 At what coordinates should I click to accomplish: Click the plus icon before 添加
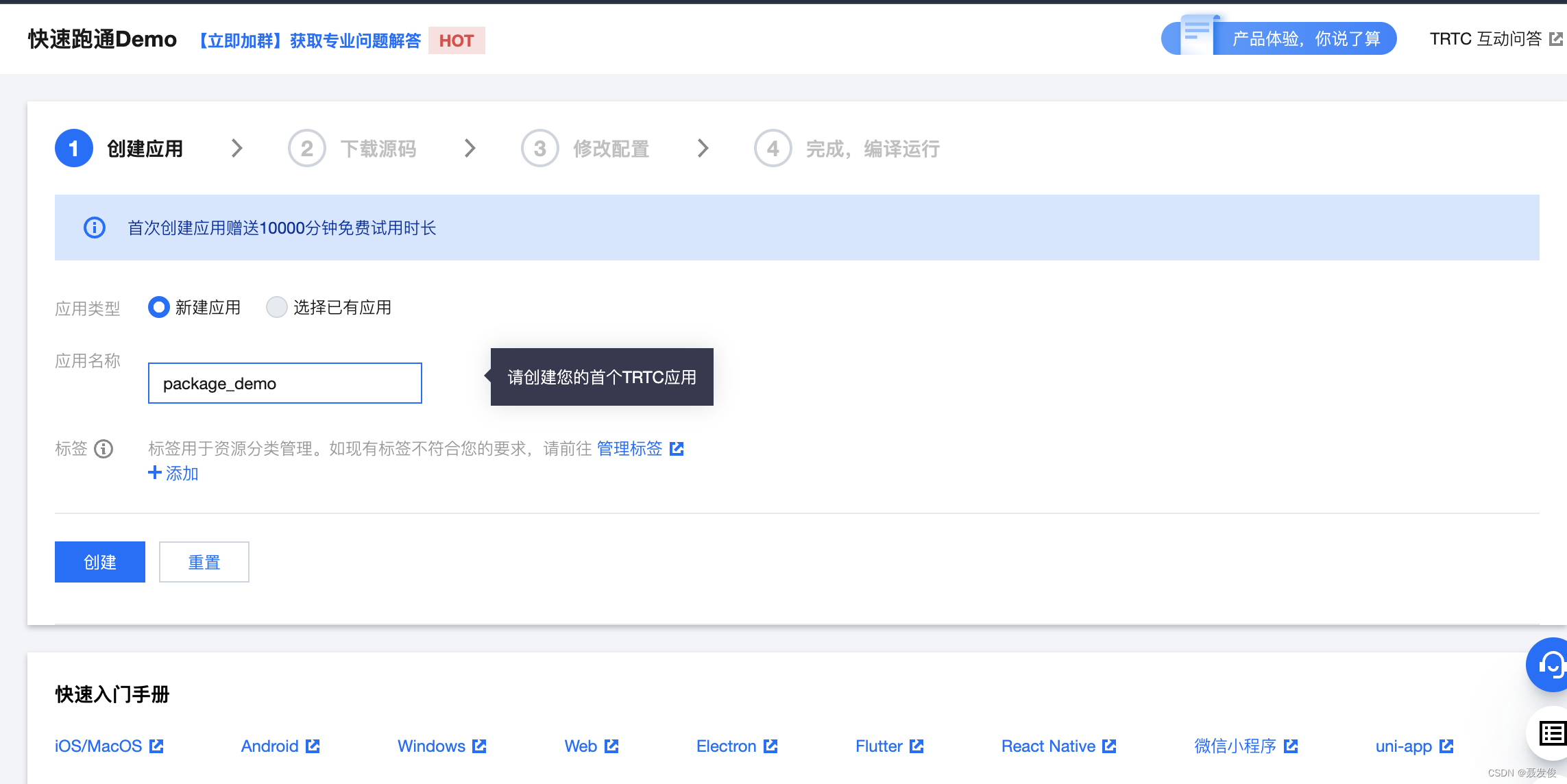[155, 473]
